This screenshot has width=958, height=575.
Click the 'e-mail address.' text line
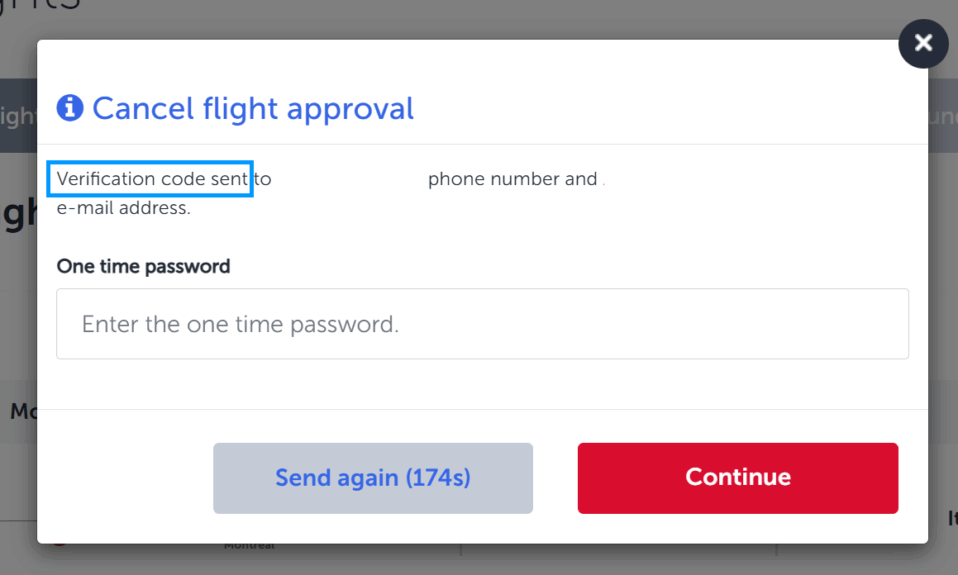tap(123, 208)
